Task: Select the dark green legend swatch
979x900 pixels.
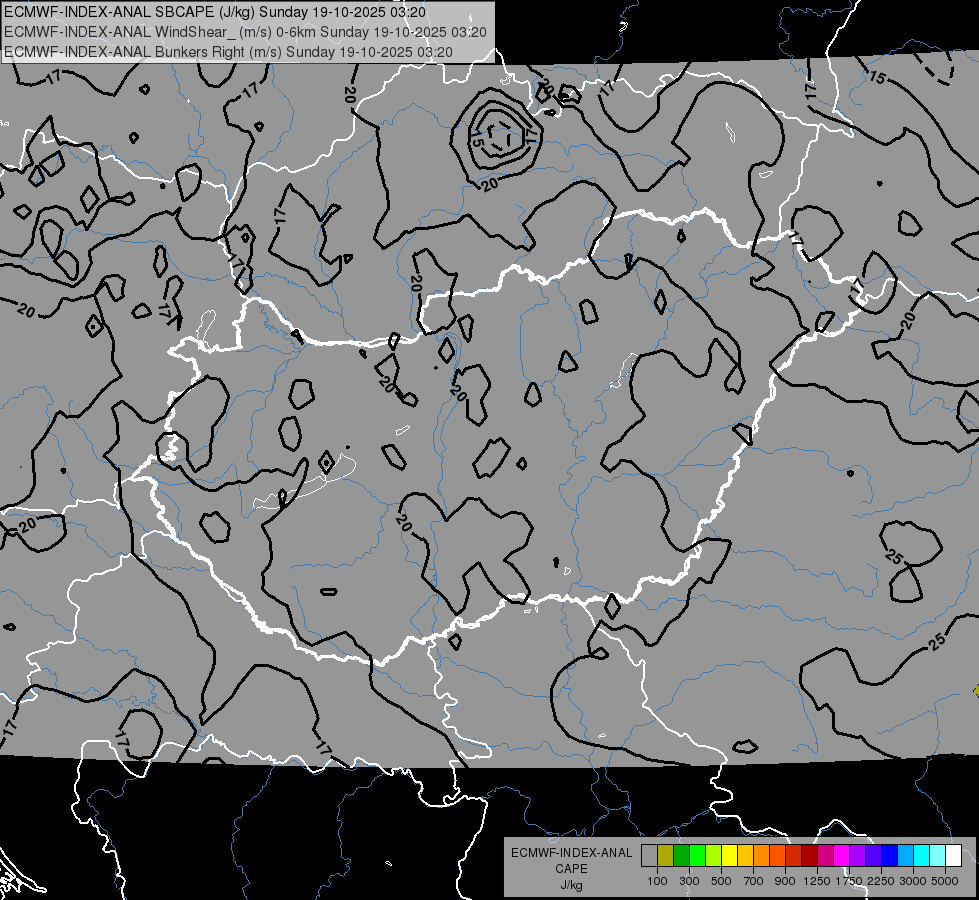Action: (681, 855)
